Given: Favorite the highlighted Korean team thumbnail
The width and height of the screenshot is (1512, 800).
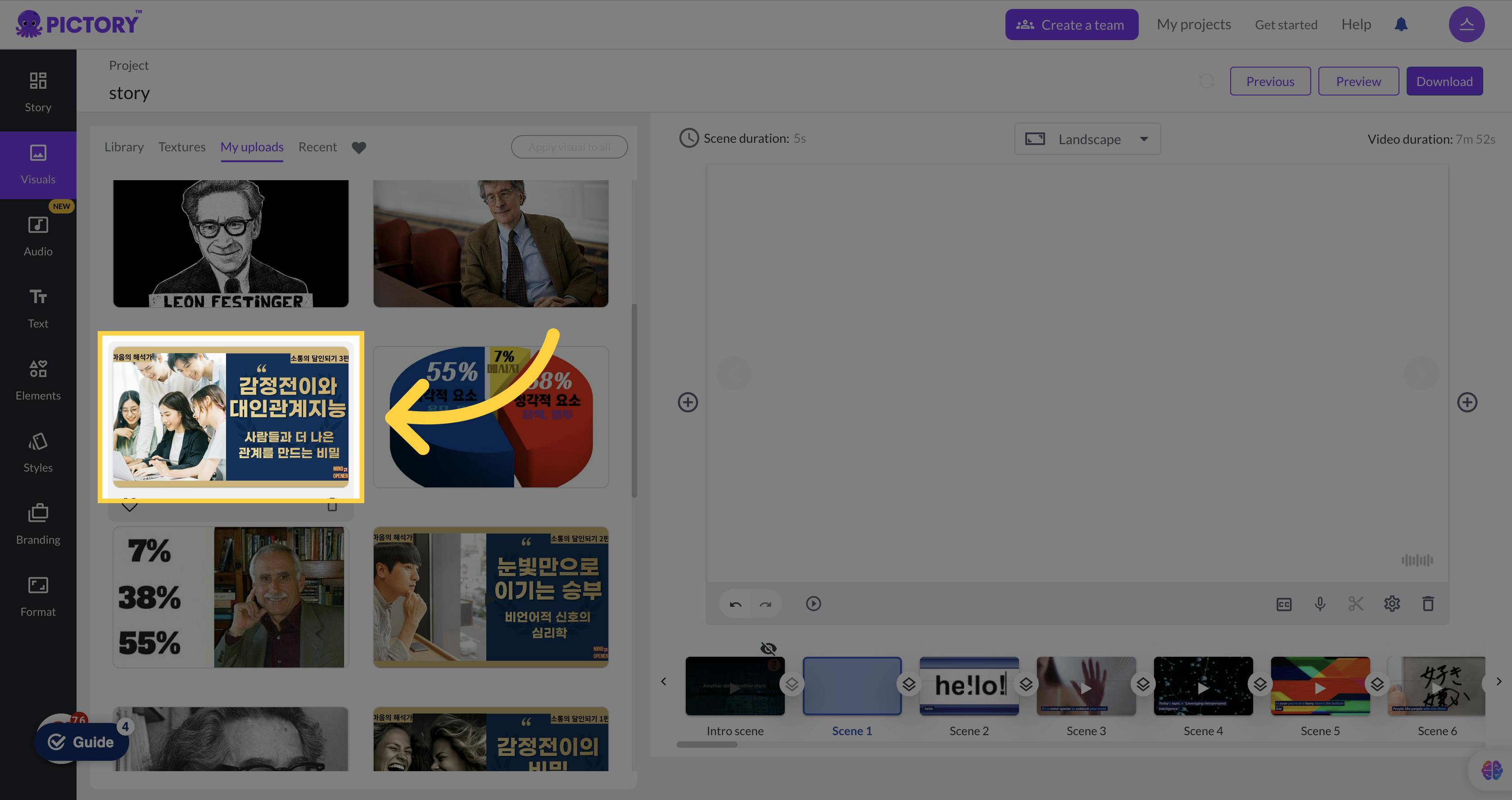Looking at the screenshot, I should (x=130, y=505).
